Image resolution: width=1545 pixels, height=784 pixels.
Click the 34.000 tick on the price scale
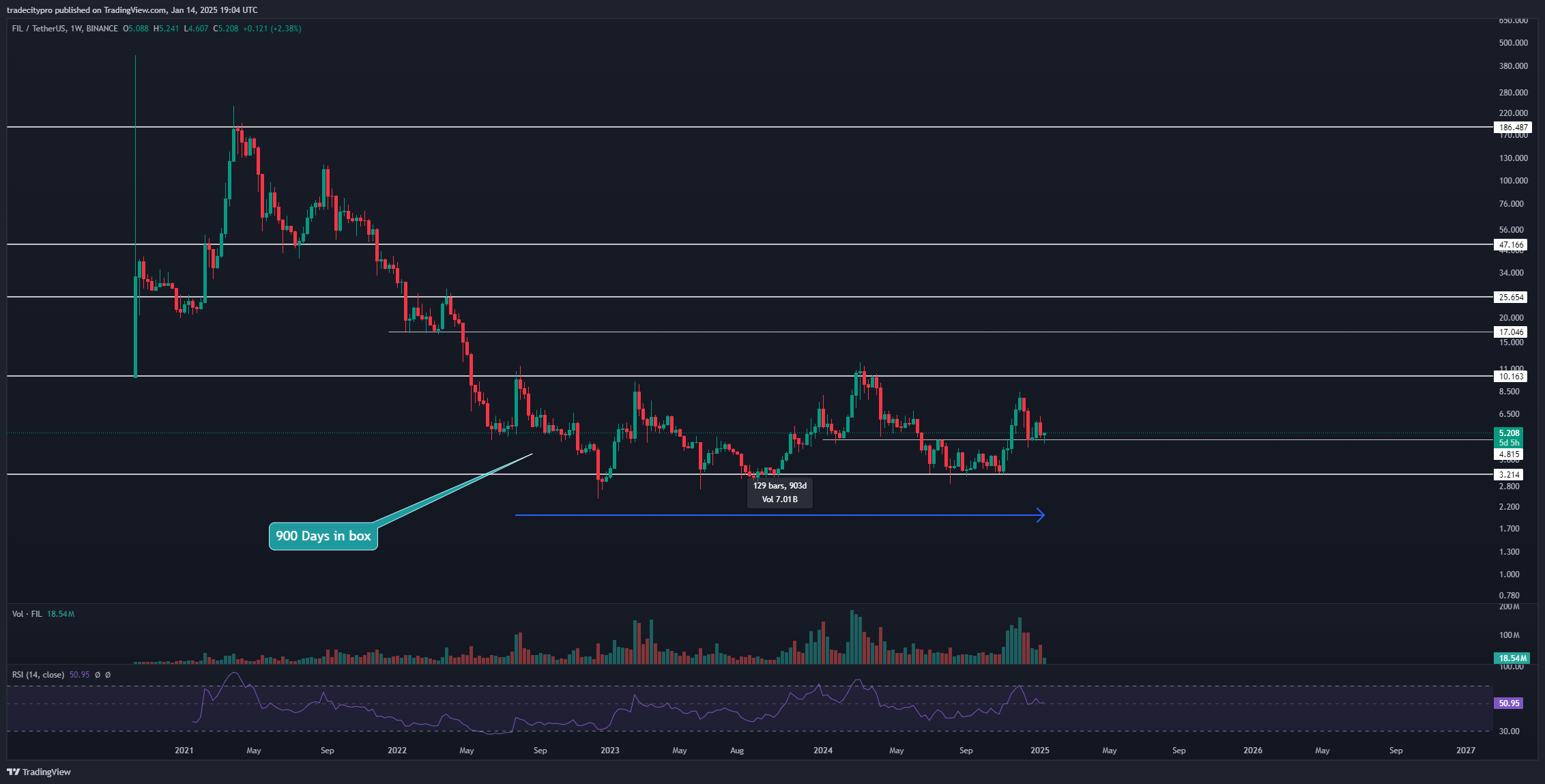tap(1512, 273)
